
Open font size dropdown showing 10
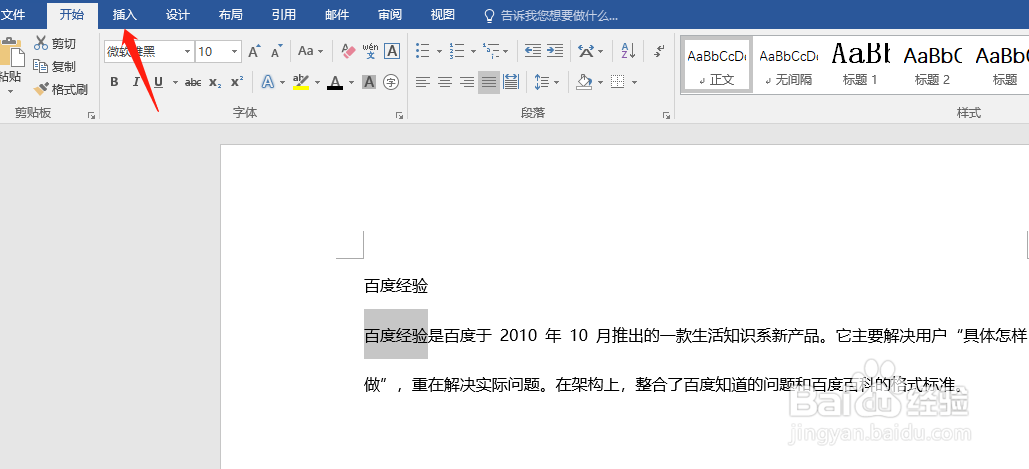tap(235, 51)
